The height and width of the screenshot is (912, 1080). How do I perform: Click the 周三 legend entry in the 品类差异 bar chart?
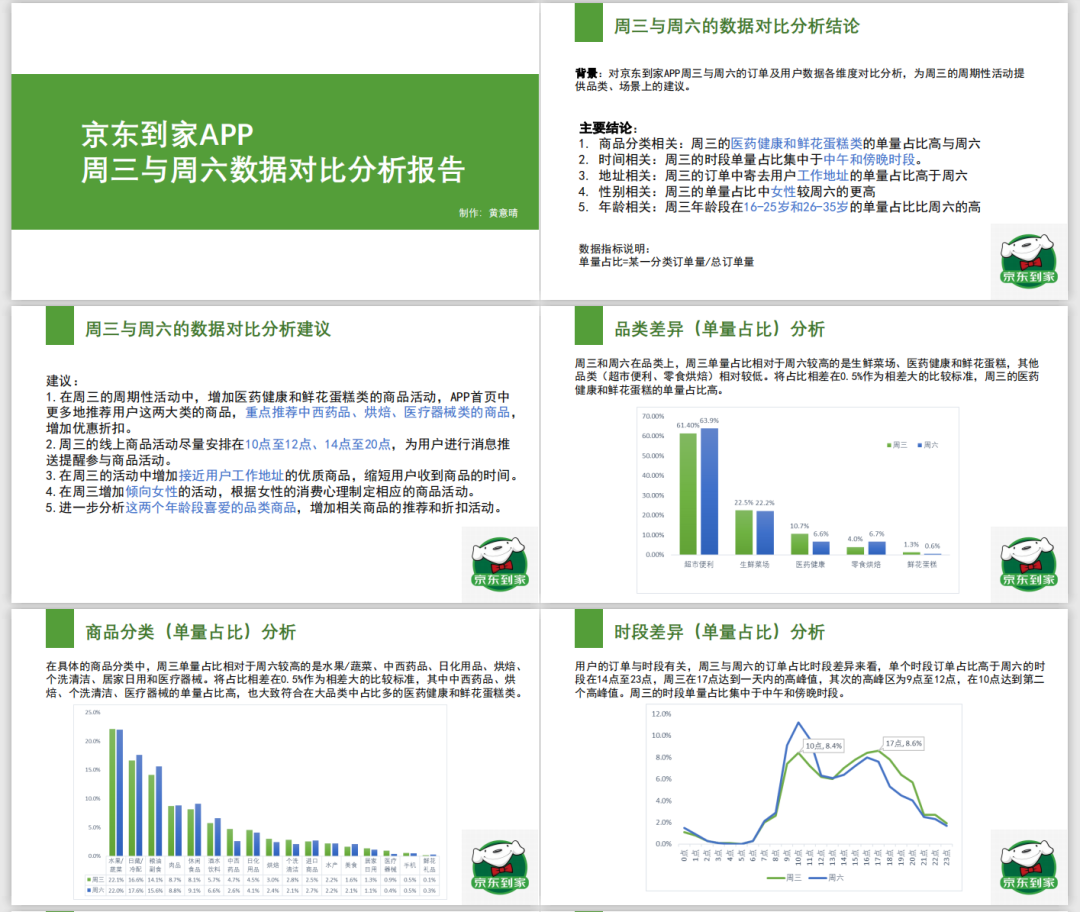pos(897,445)
